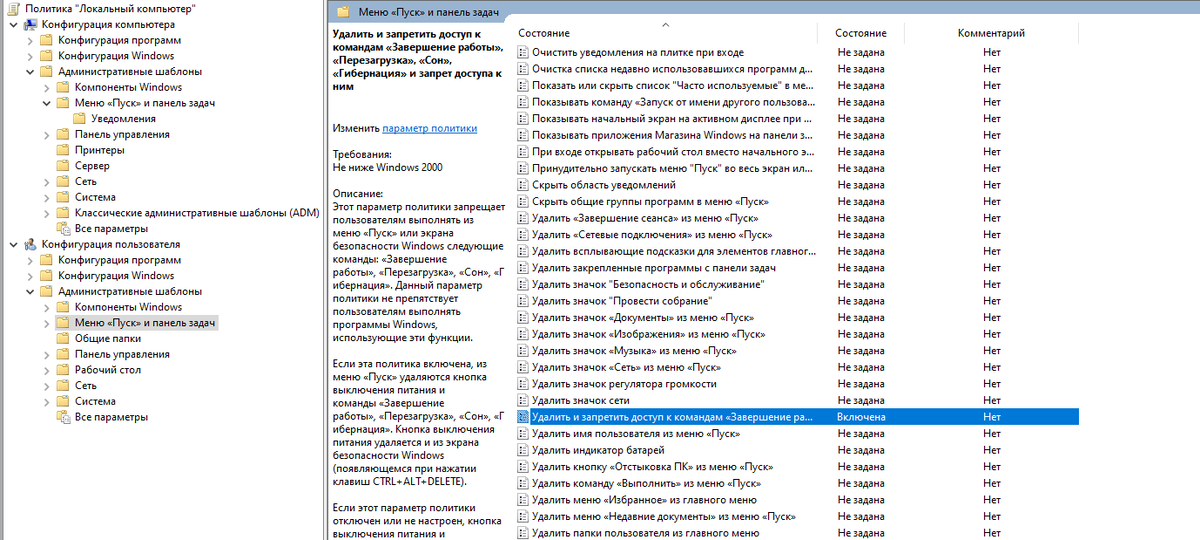Click «Включена» state of highlighted policy

pyautogui.click(x=861, y=417)
